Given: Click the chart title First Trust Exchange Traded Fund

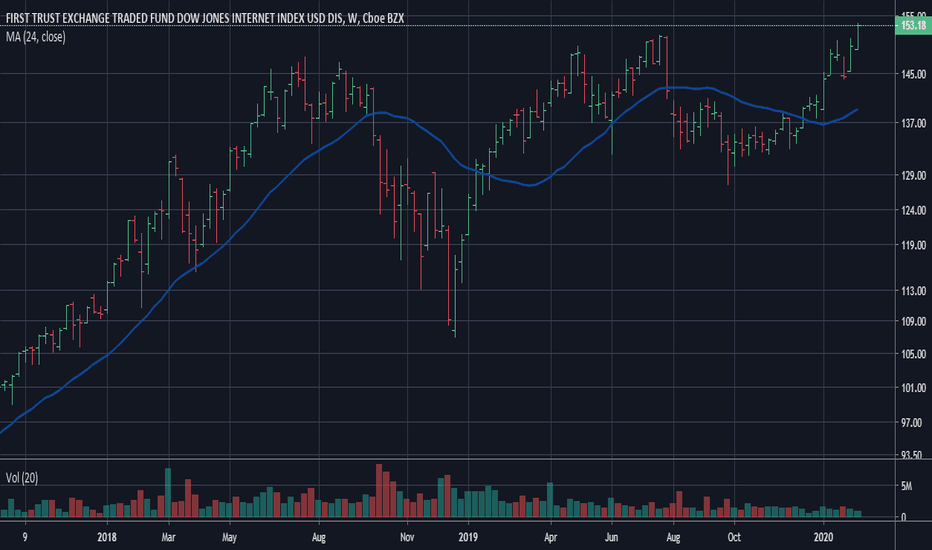Looking at the screenshot, I should 205,18.
